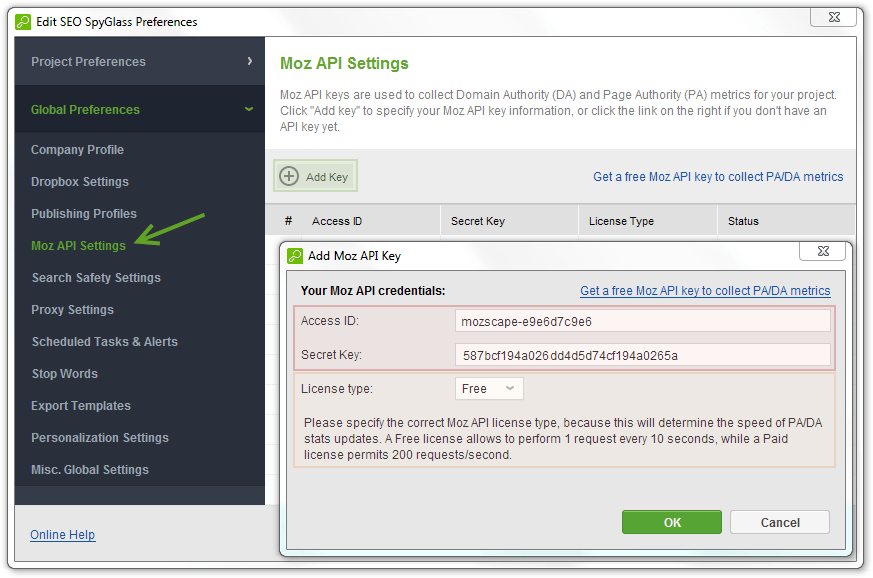Click the Add Moz API Key dialog icon
This screenshot has height=578, width=873.
295,256
